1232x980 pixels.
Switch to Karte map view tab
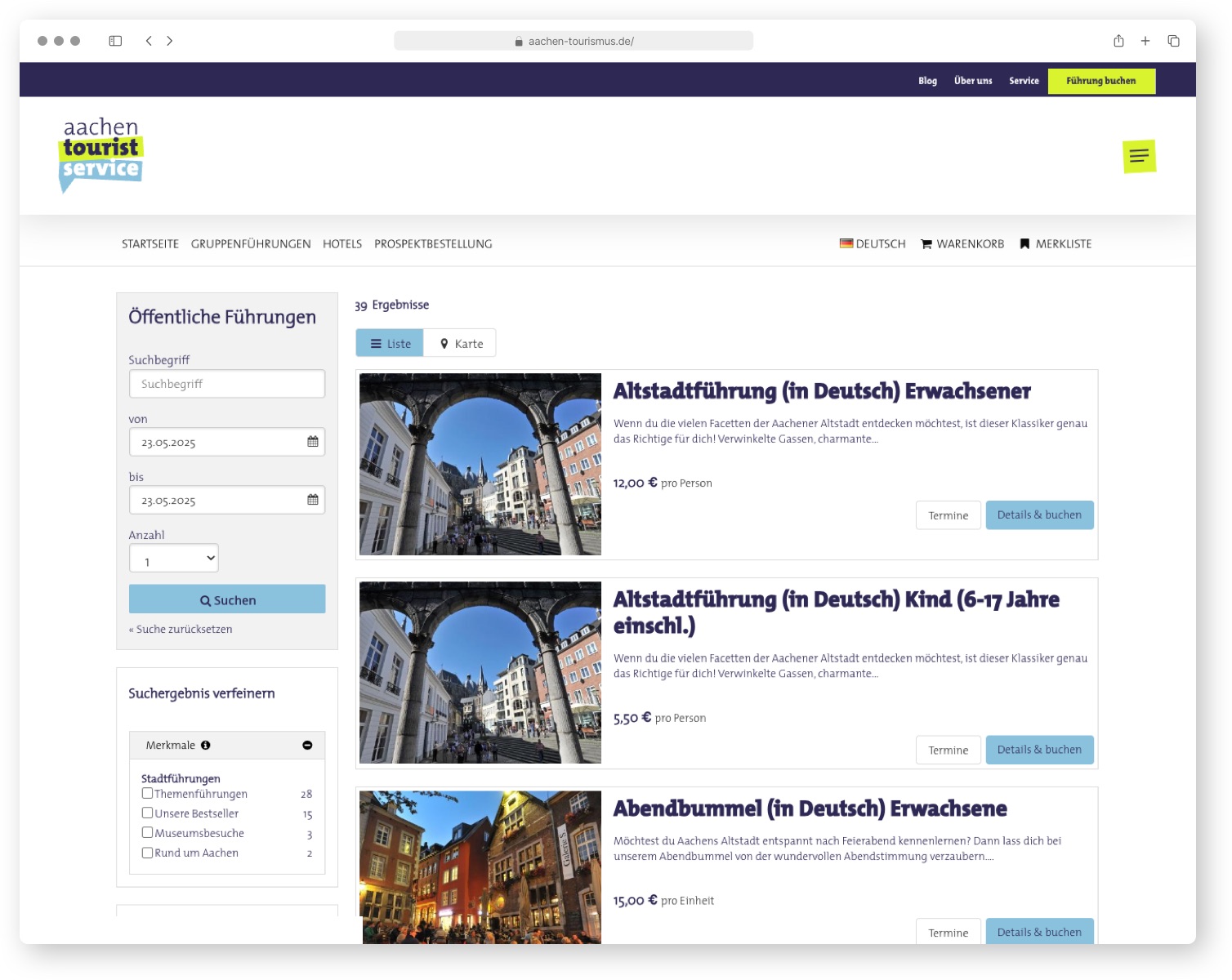point(460,343)
